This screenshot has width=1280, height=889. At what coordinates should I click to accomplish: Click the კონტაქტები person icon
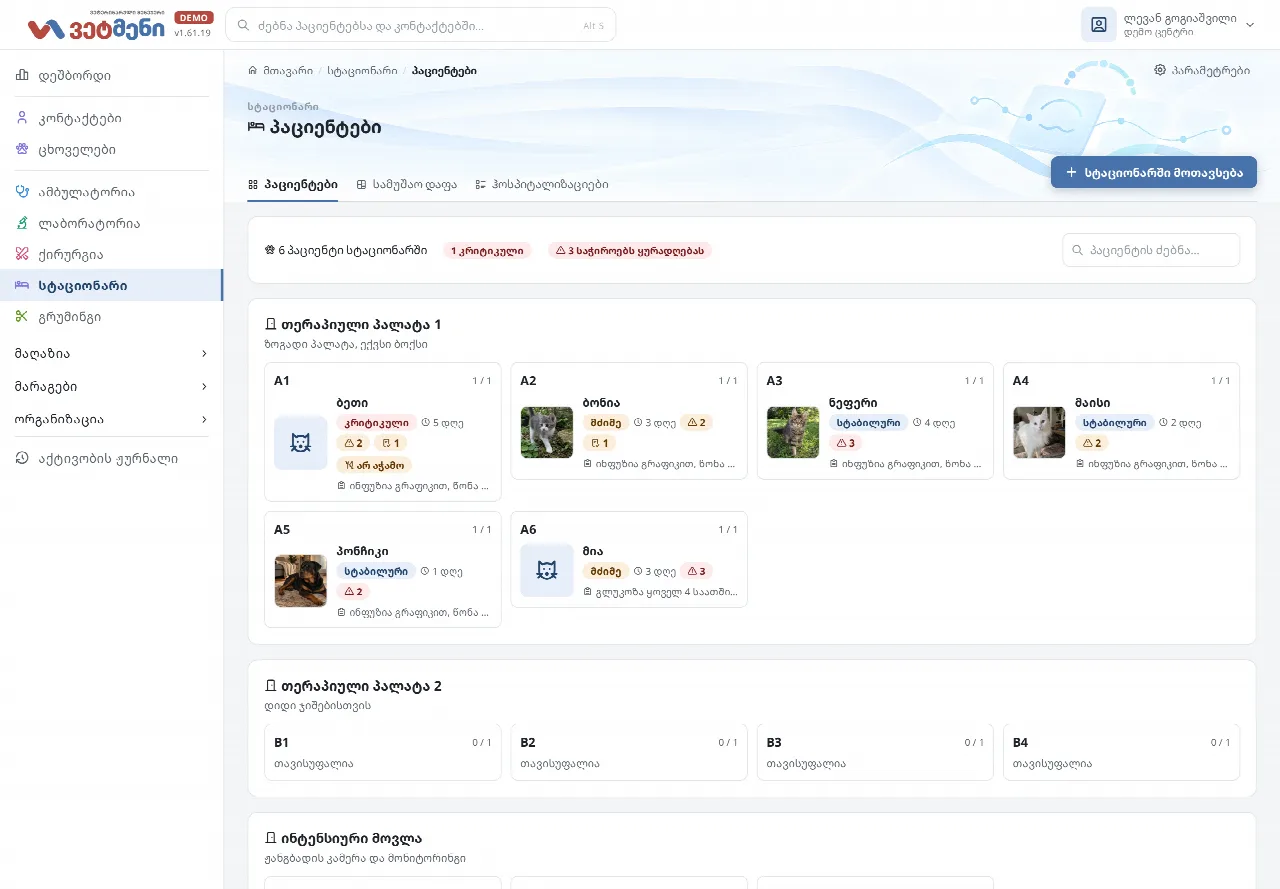[x=22, y=118]
